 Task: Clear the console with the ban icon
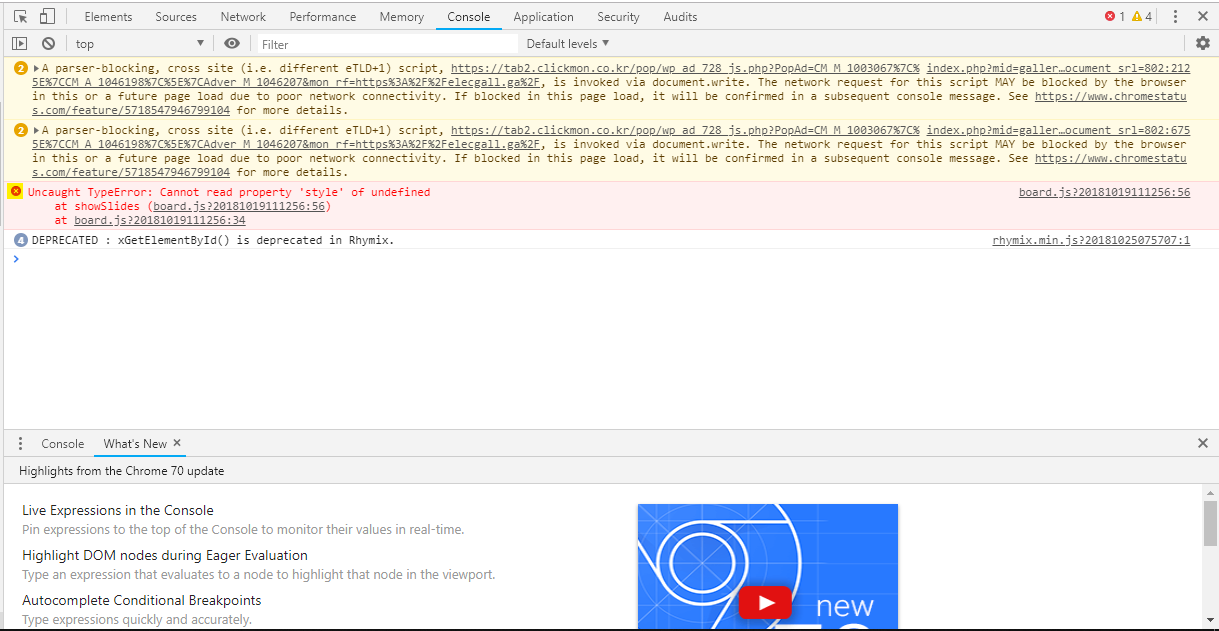[48, 43]
